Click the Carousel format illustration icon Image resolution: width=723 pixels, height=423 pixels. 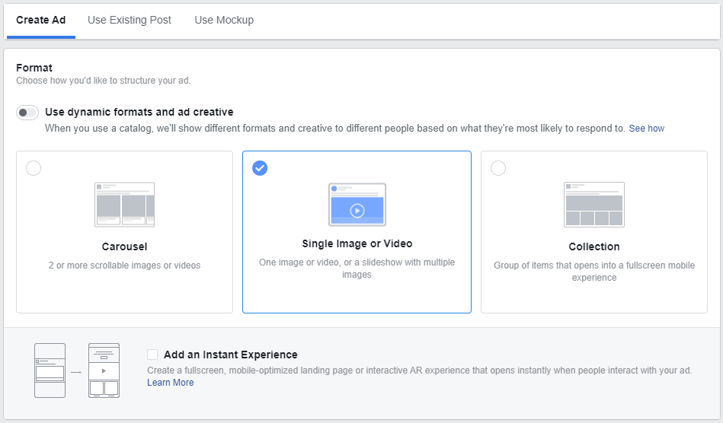(x=124, y=204)
